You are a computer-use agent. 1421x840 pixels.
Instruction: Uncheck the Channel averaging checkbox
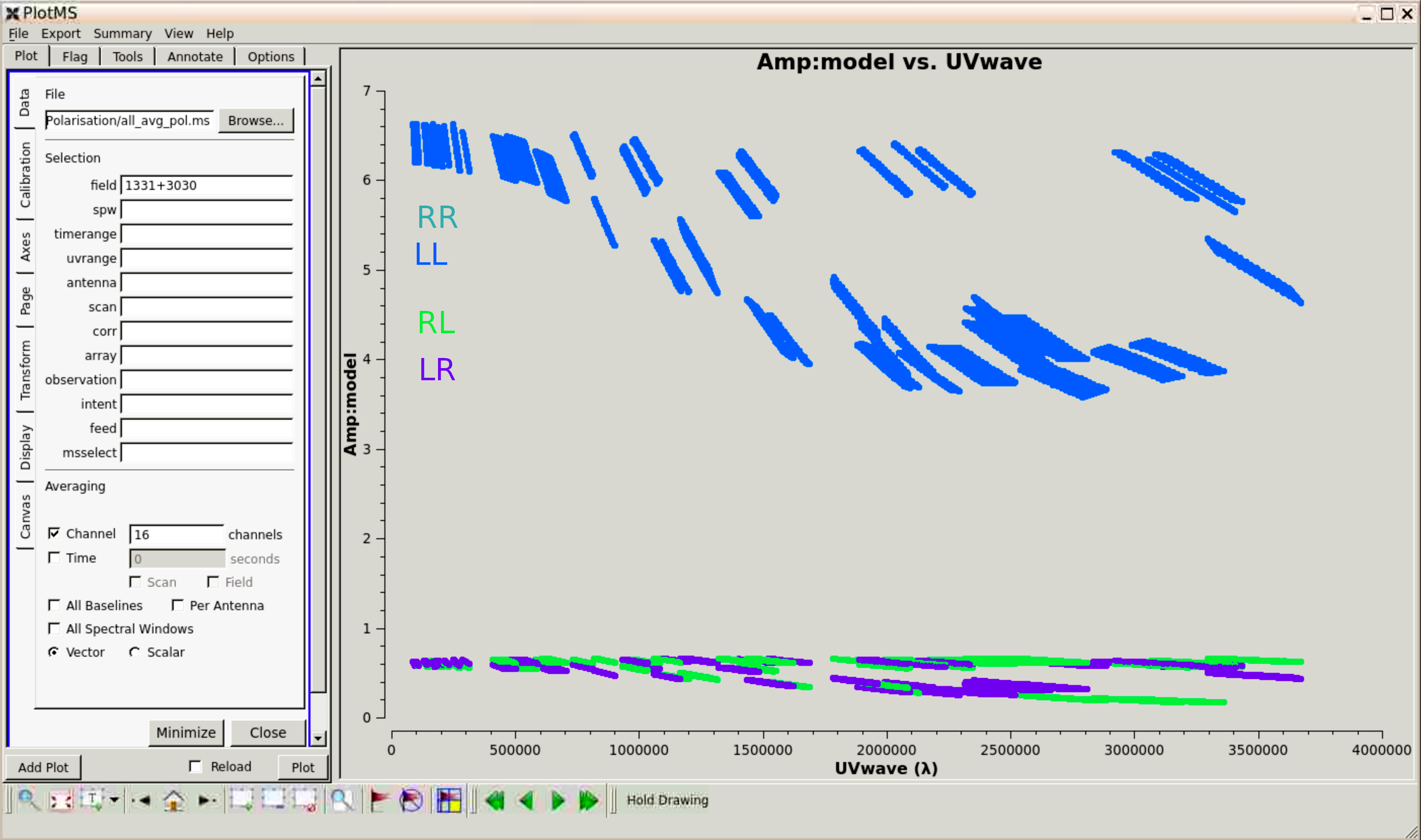(x=54, y=533)
